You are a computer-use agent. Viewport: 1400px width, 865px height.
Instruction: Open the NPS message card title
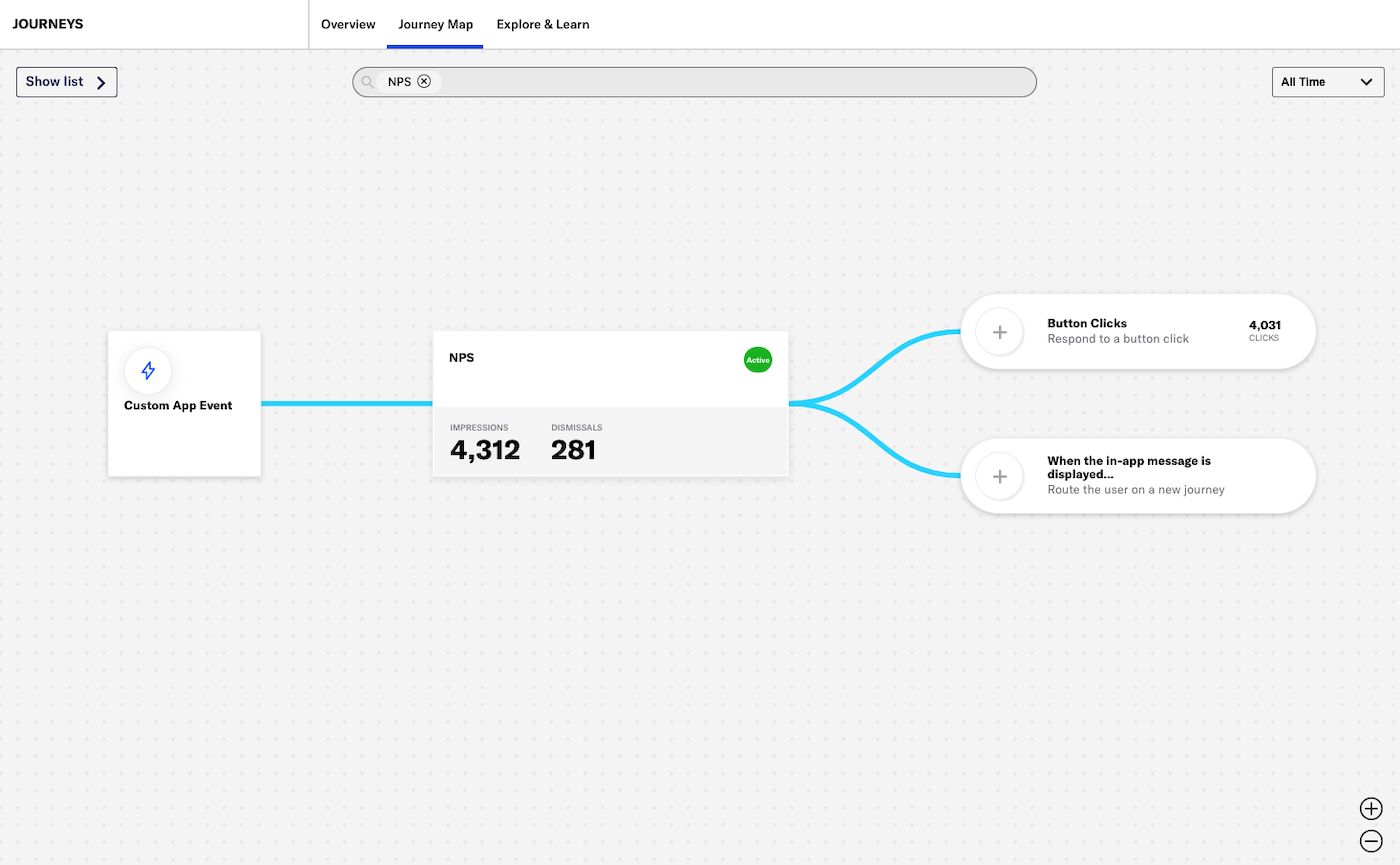[x=462, y=357]
